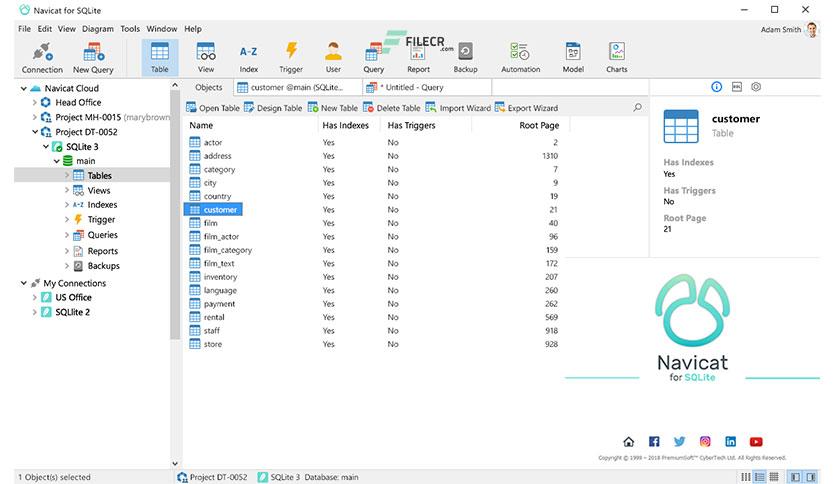Switch to the Untitled - Query tab
The width and height of the screenshot is (836, 484).
click(x=427, y=87)
